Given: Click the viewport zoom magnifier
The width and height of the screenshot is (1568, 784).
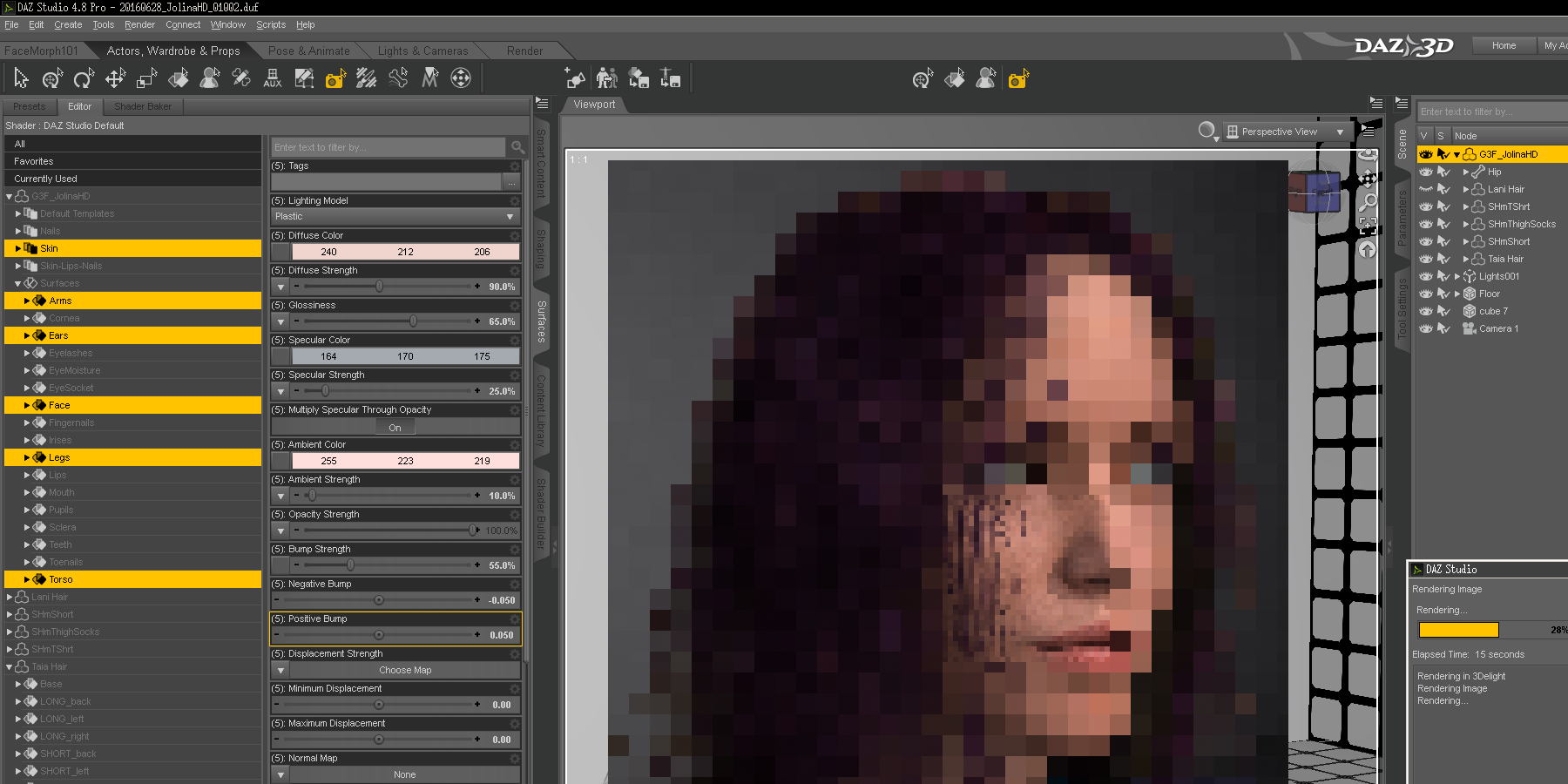Looking at the screenshot, I should tap(1368, 203).
